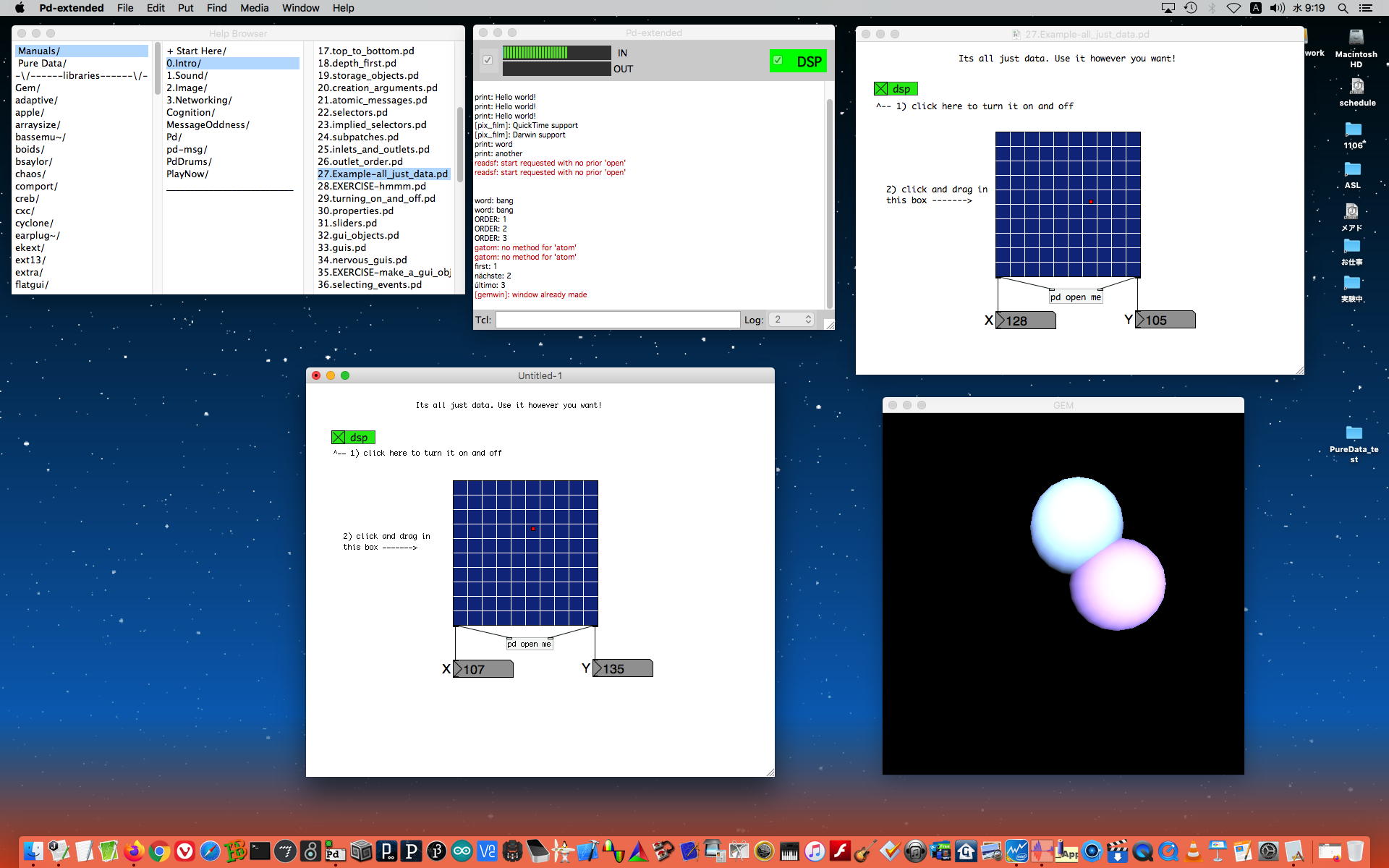The width and height of the screenshot is (1389, 868).
Task: Toggle the green DSP checkbox in the Pd window
Action: [778, 61]
